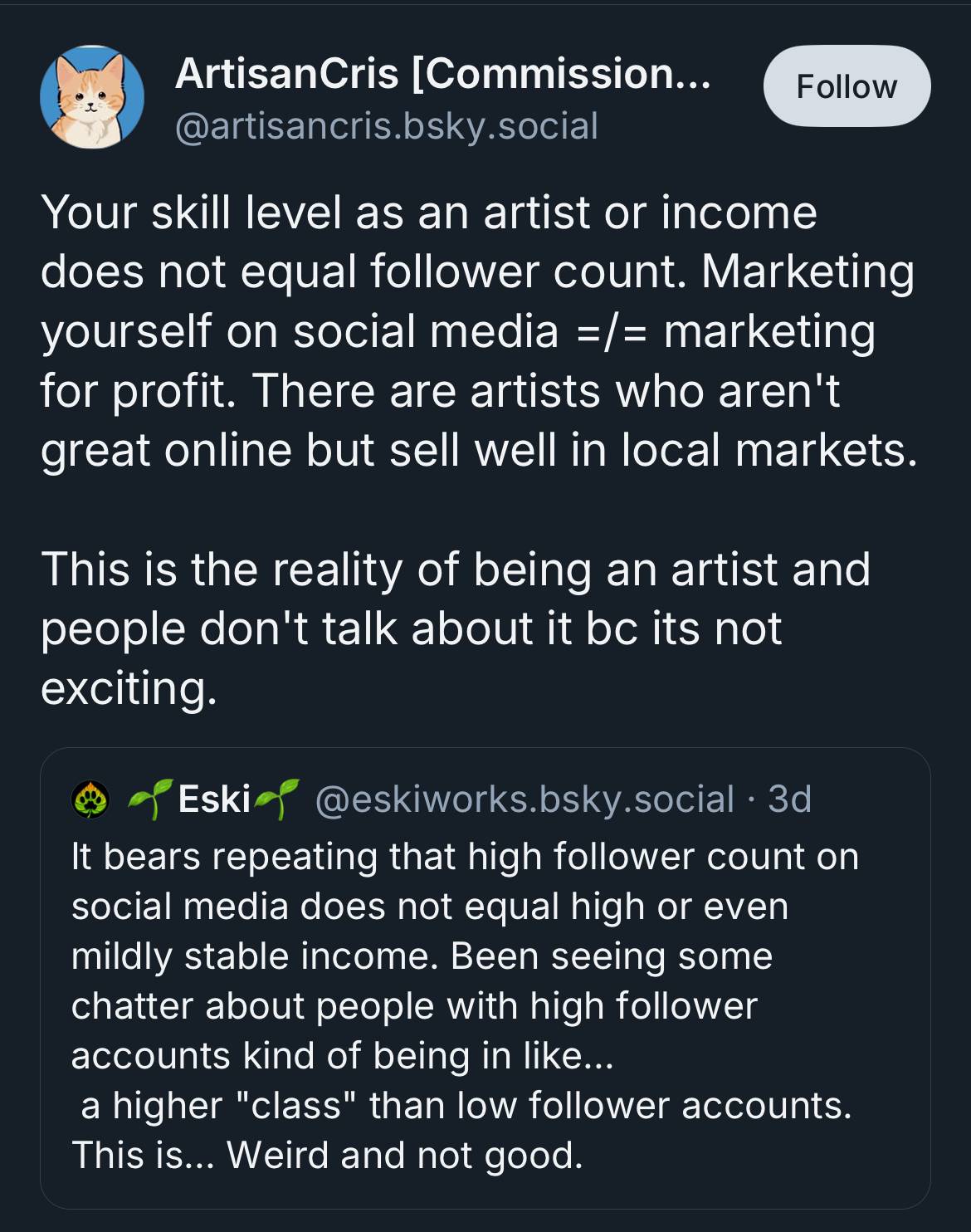Click the @artisancris.bsky.social handle
Image resolution: width=971 pixels, height=1232 pixels.
[x=386, y=126]
